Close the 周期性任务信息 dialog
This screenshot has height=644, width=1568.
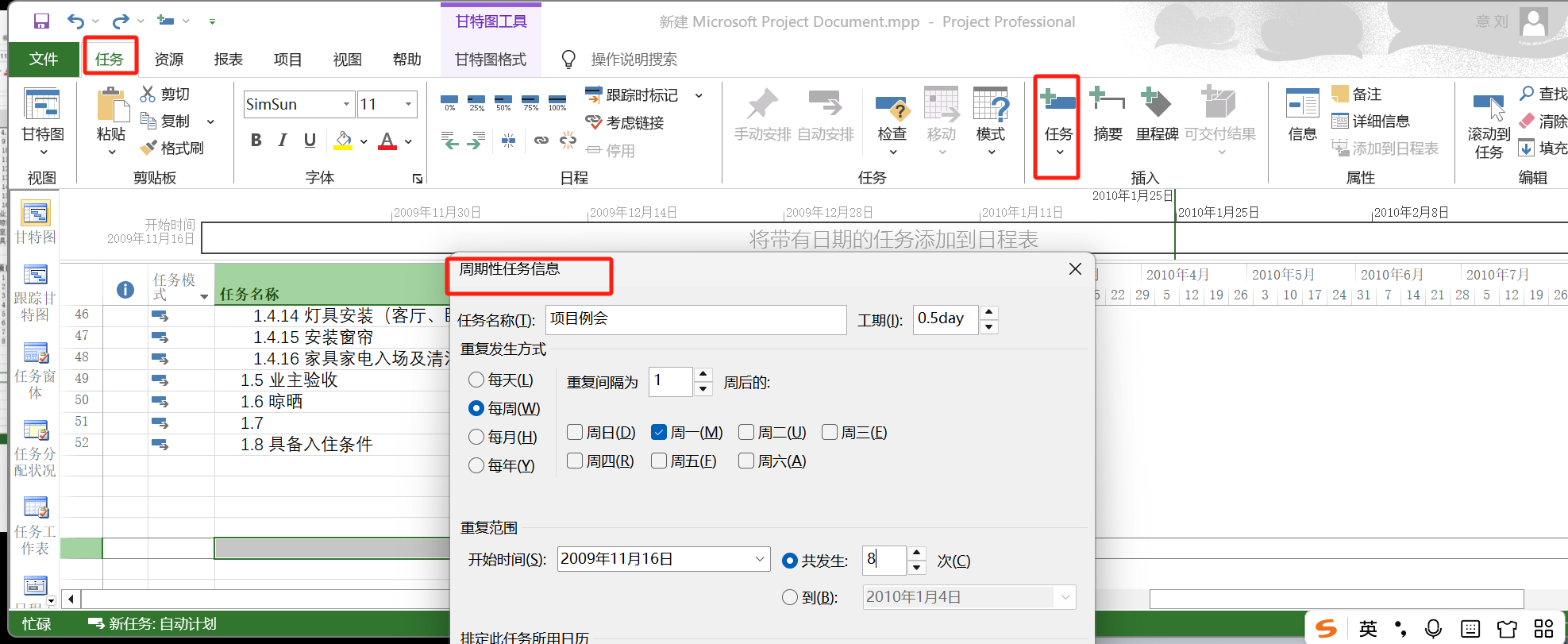pos(1075,269)
